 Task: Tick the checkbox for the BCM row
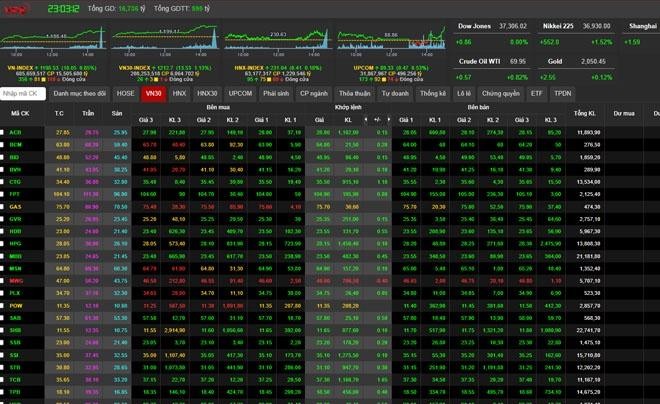(x=2, y=145)
